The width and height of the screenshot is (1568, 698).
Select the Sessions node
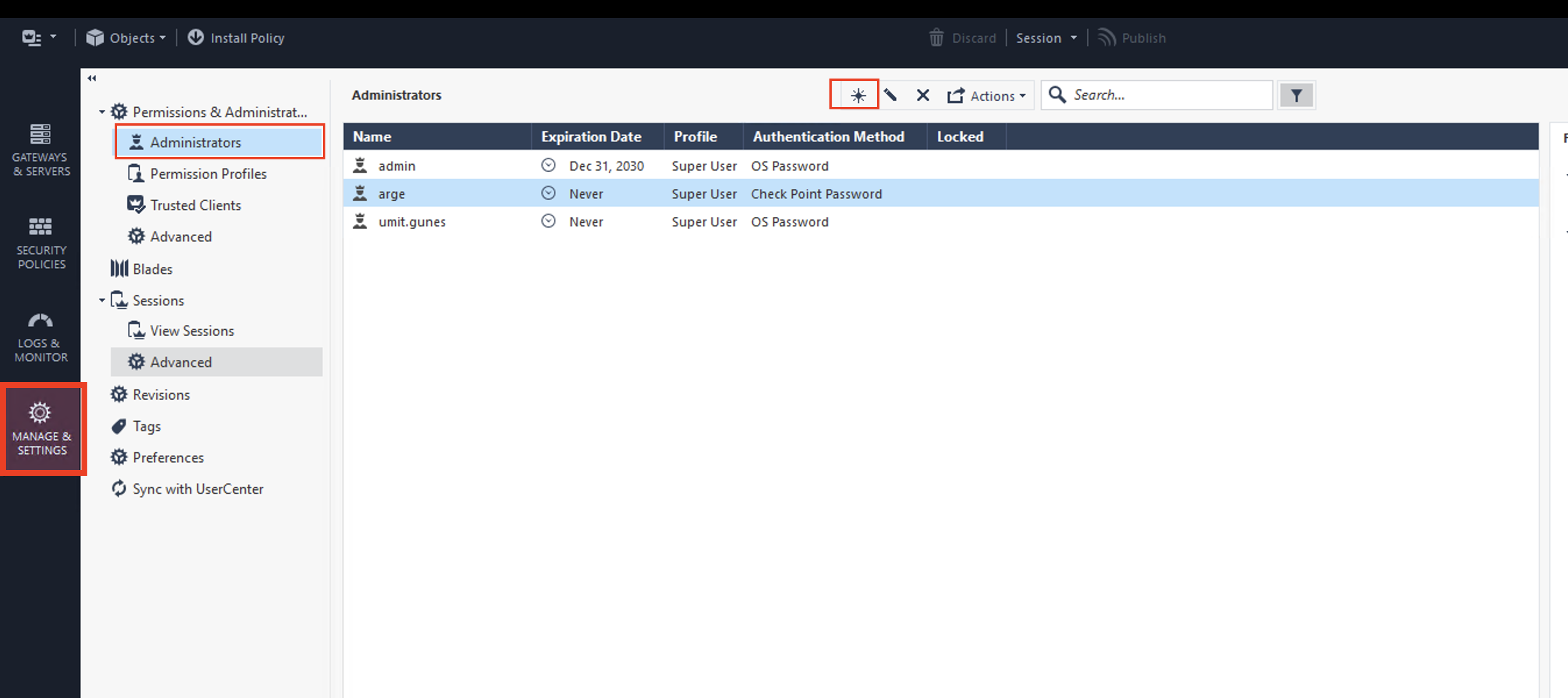[x=147, y=301]
